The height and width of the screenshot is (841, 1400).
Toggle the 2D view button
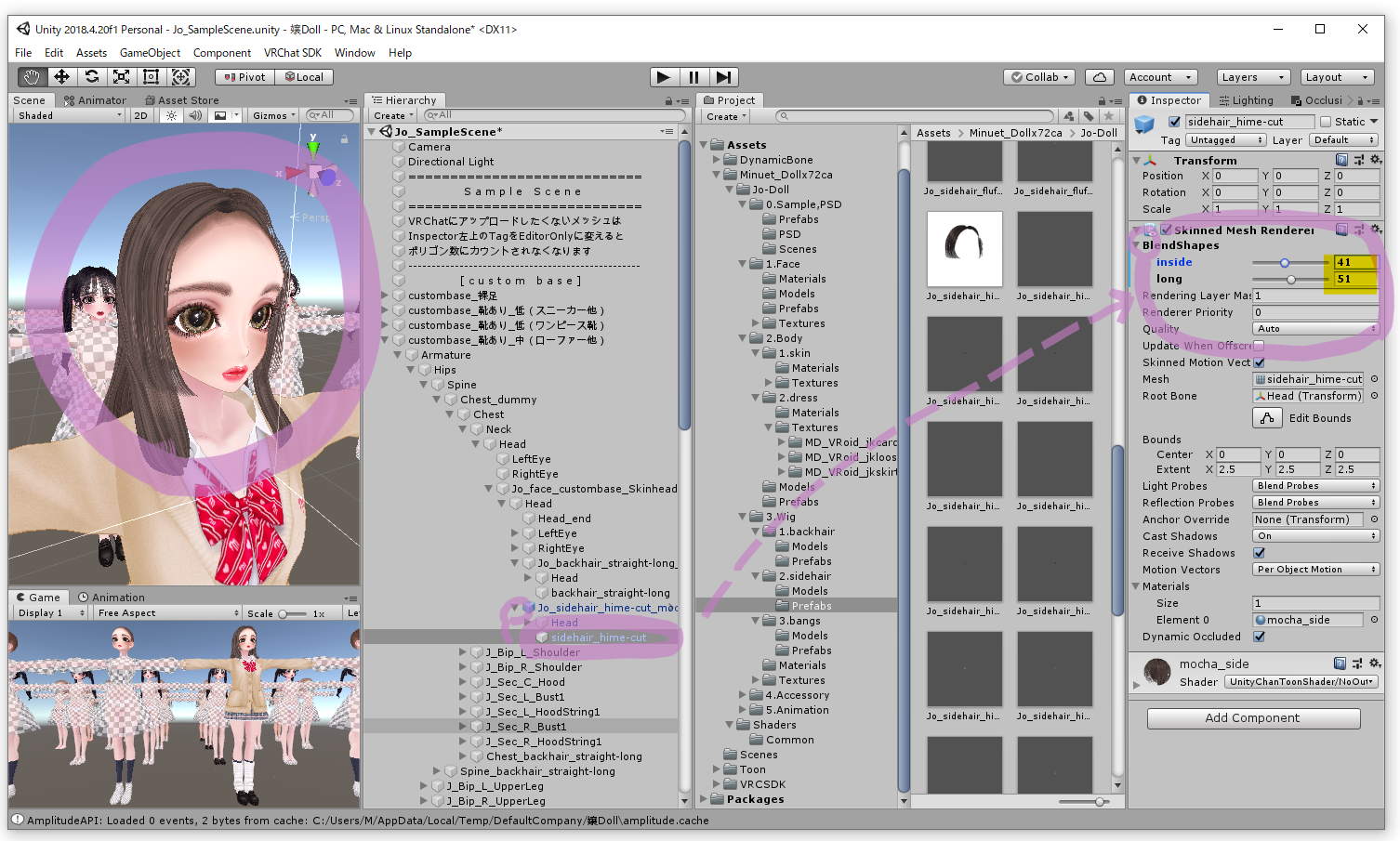[140, 115]
